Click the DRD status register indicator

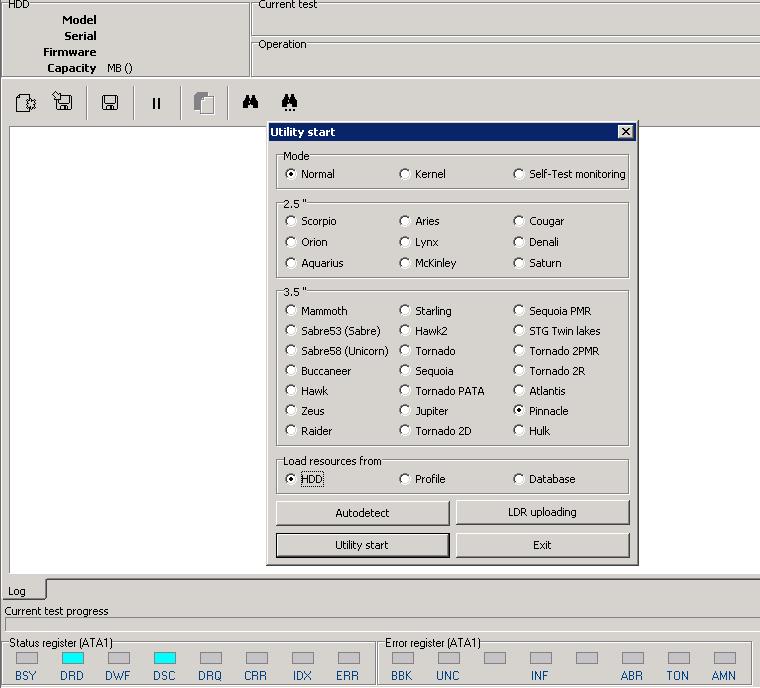pos(73,658)
